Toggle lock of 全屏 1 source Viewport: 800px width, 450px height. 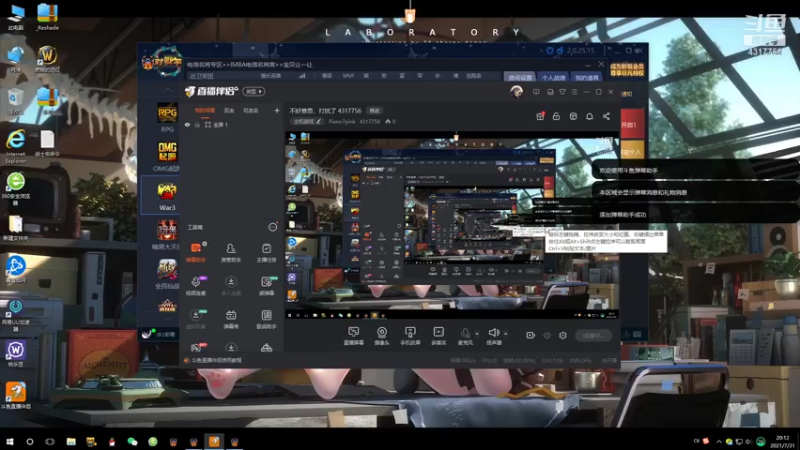pyautogui.click(x=197, y=124)
